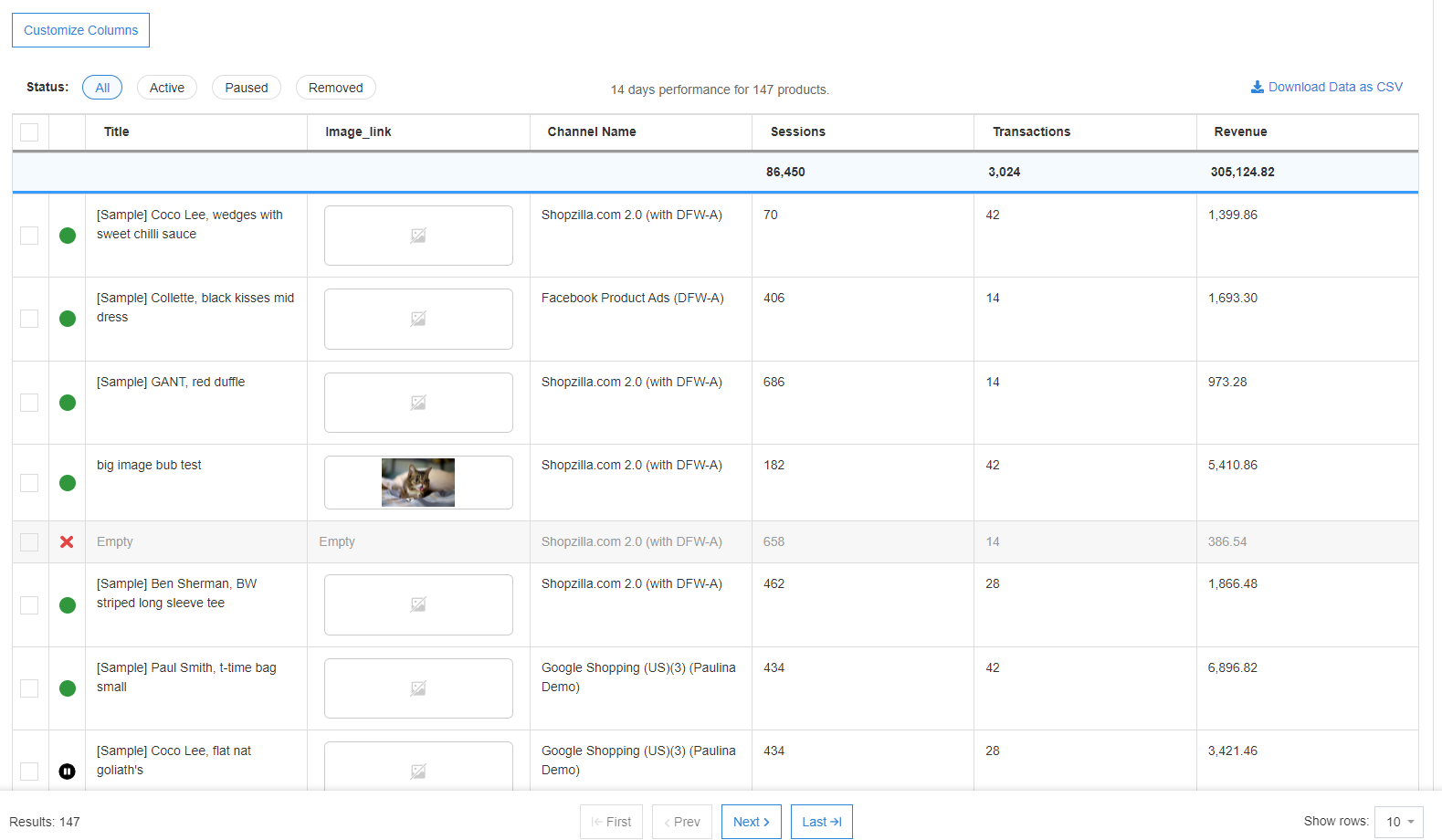Filter by Paused status
Screen dimensions: 1442x840
coord(247,88)
